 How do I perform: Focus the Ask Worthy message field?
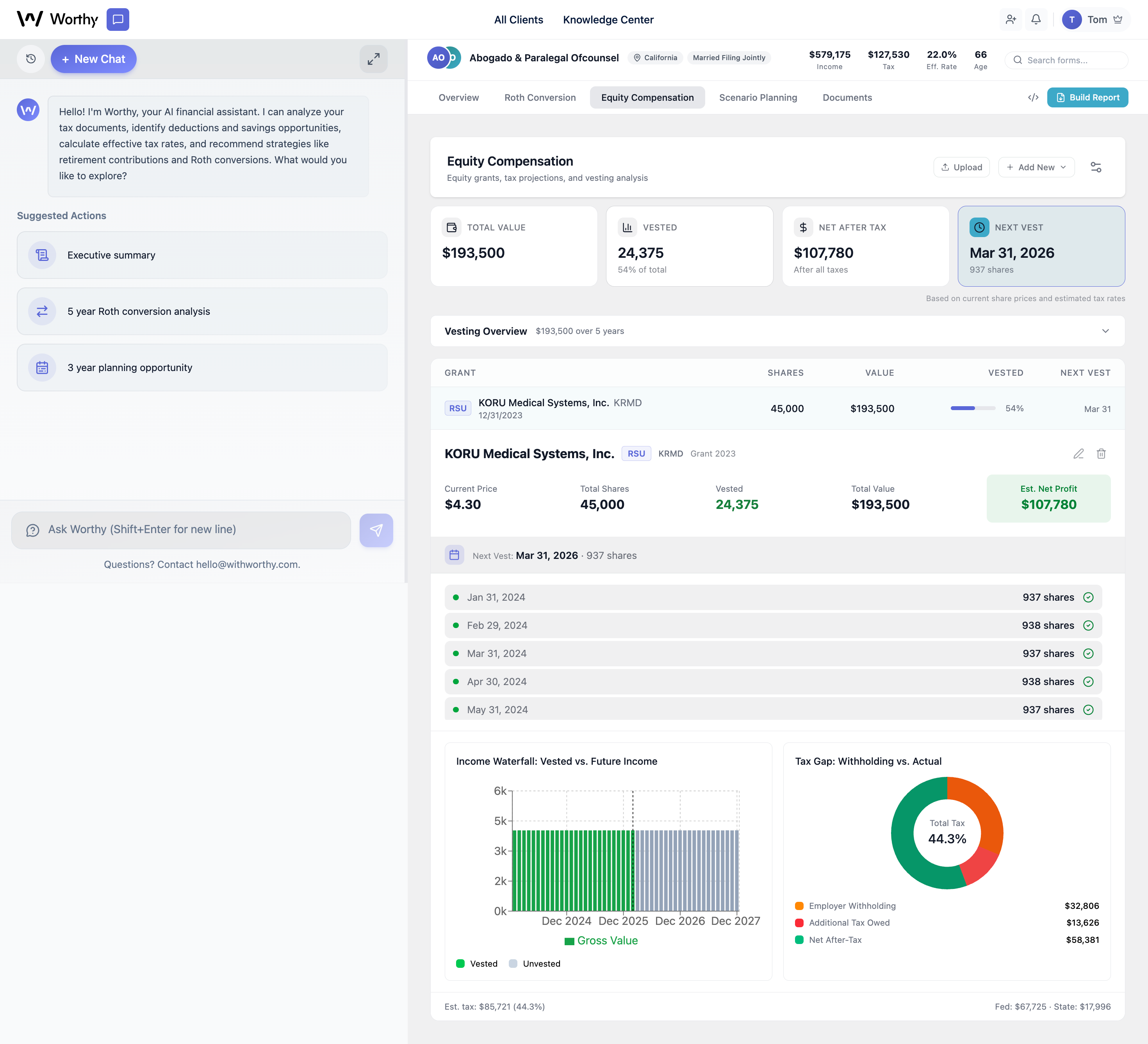coord(181,530)
